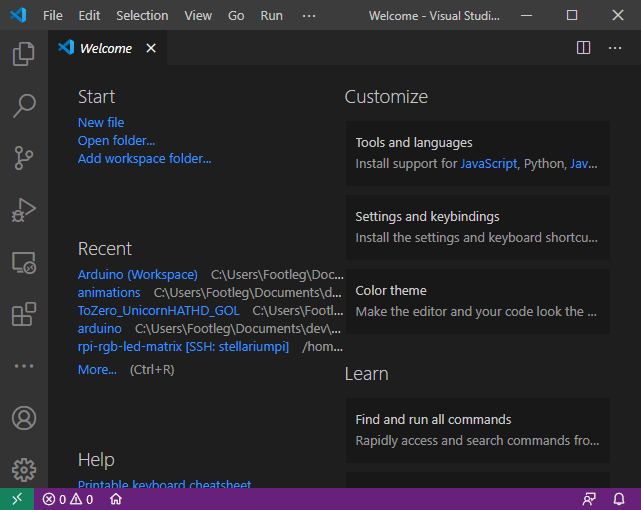Click the VS Code logo in title bar

pos(18,16)
